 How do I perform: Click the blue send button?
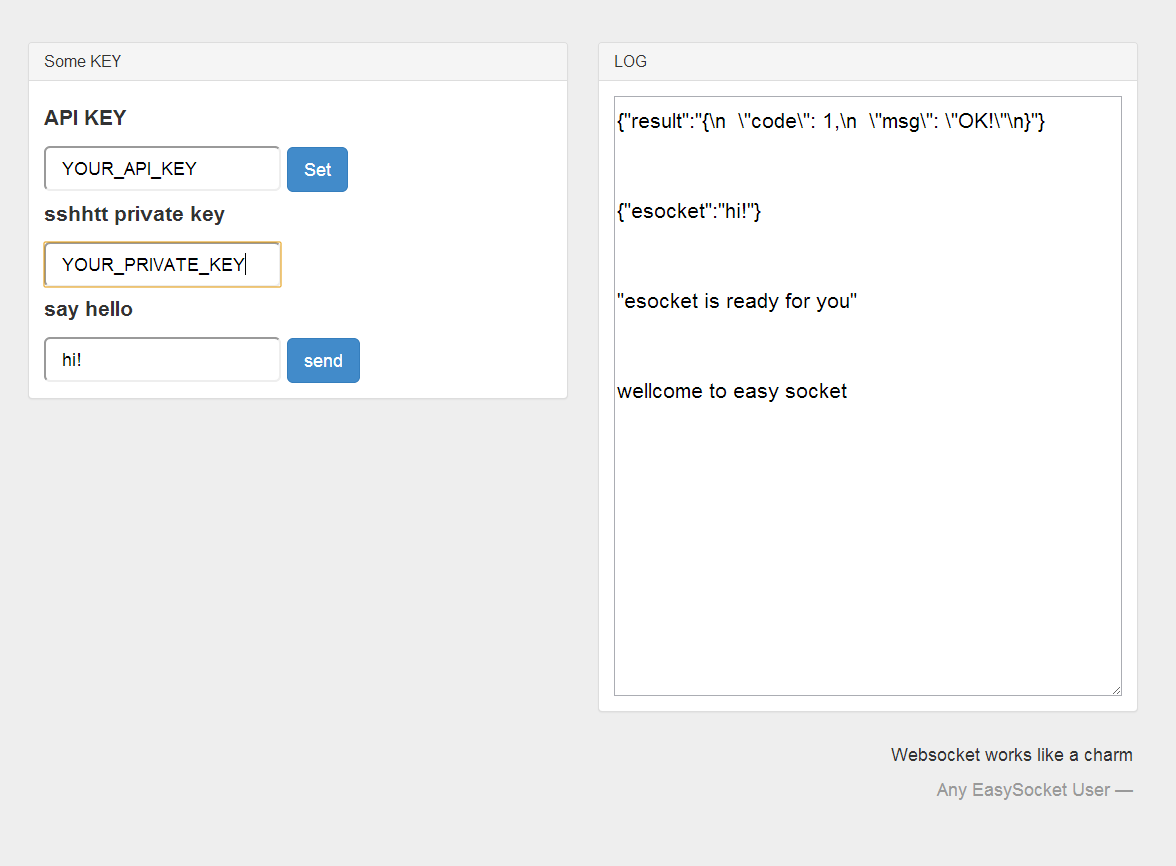pyautogui.click(x=323, y=361)
